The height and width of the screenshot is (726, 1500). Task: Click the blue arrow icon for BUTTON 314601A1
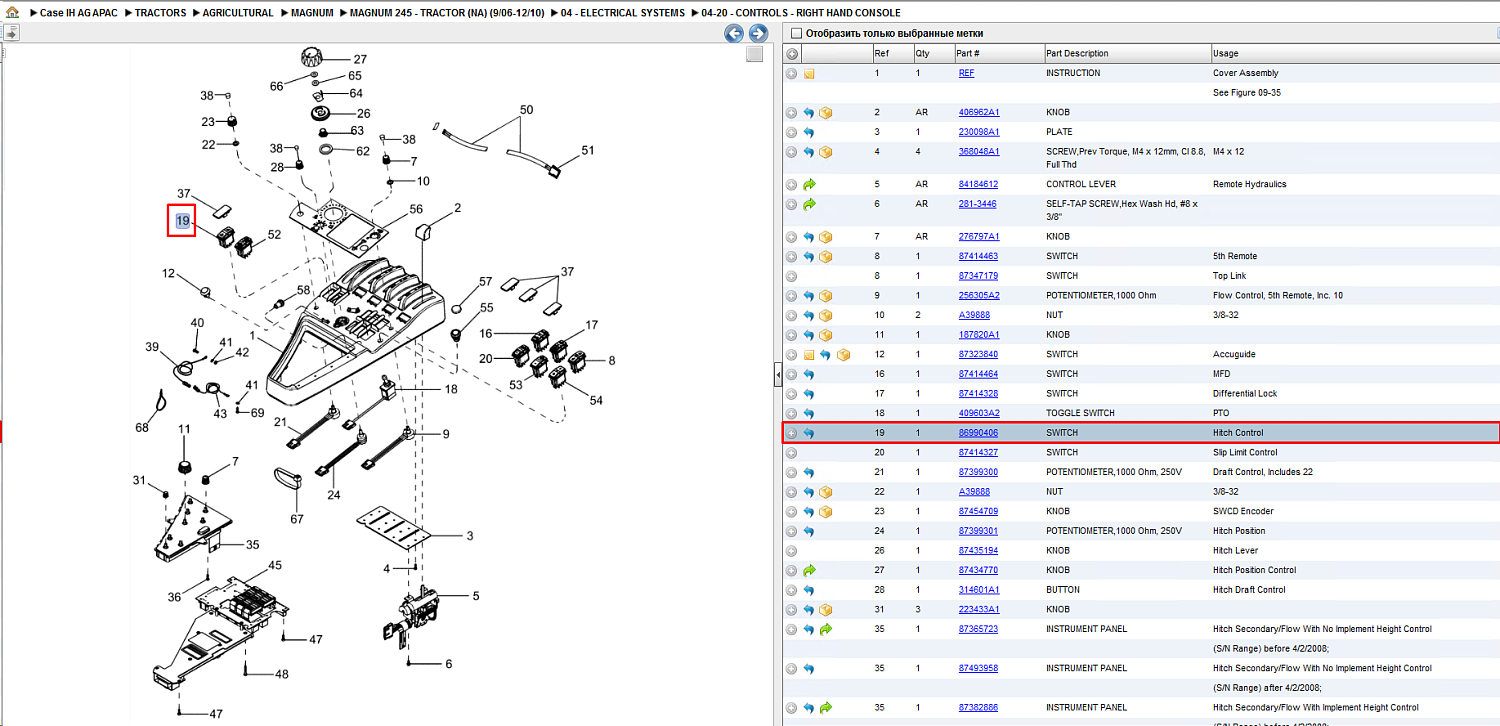(809, 590)
